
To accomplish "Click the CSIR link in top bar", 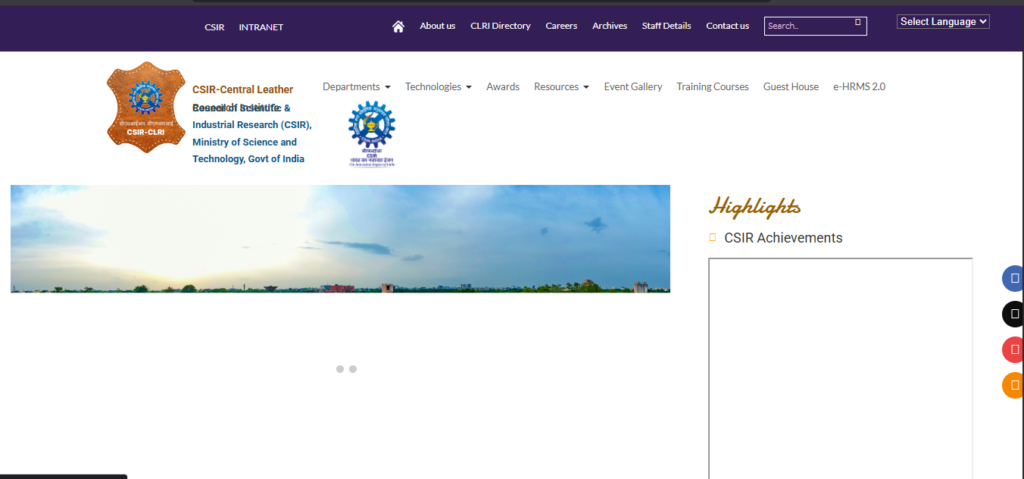I will 214,27.
